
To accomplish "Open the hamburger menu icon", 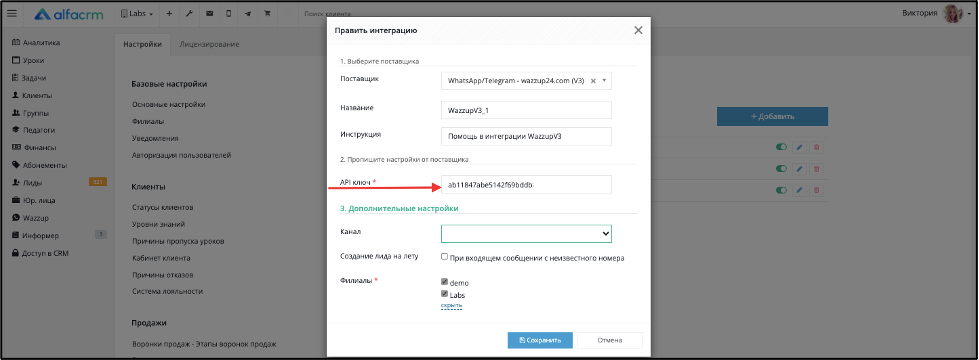I will (x=12, y=13).
